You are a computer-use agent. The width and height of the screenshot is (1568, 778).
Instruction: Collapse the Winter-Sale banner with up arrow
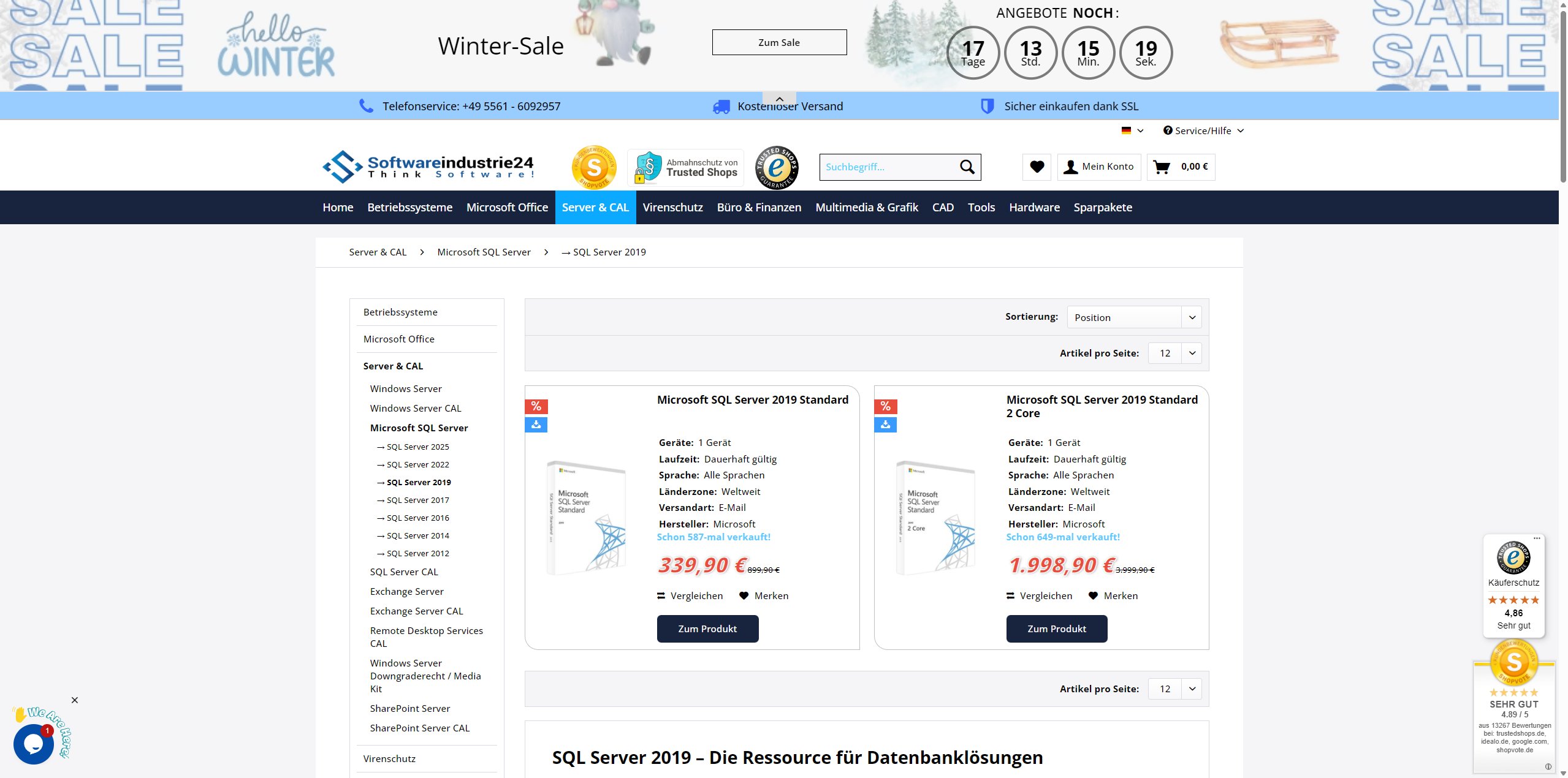click(779, 99)
